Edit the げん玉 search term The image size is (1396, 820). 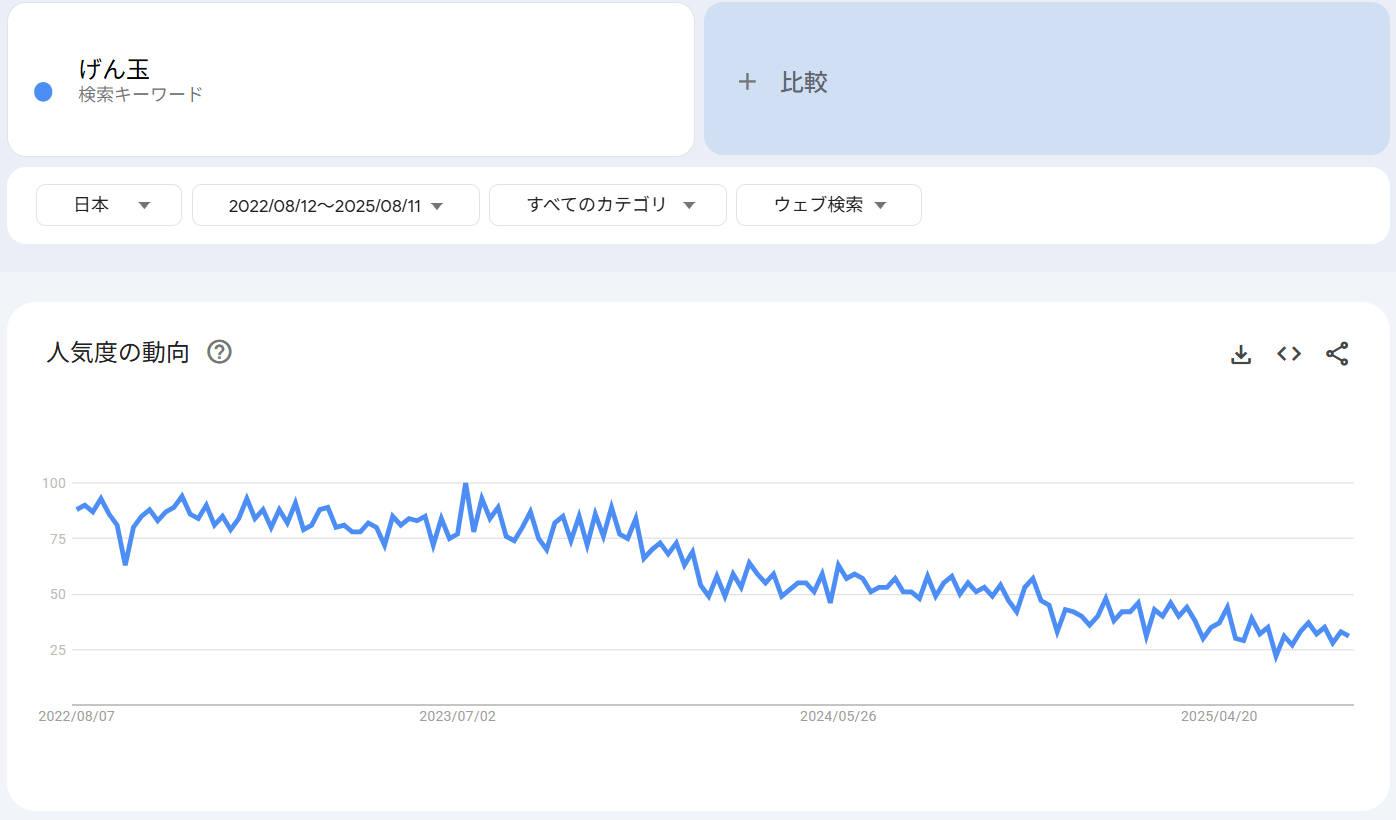(114, 69)
